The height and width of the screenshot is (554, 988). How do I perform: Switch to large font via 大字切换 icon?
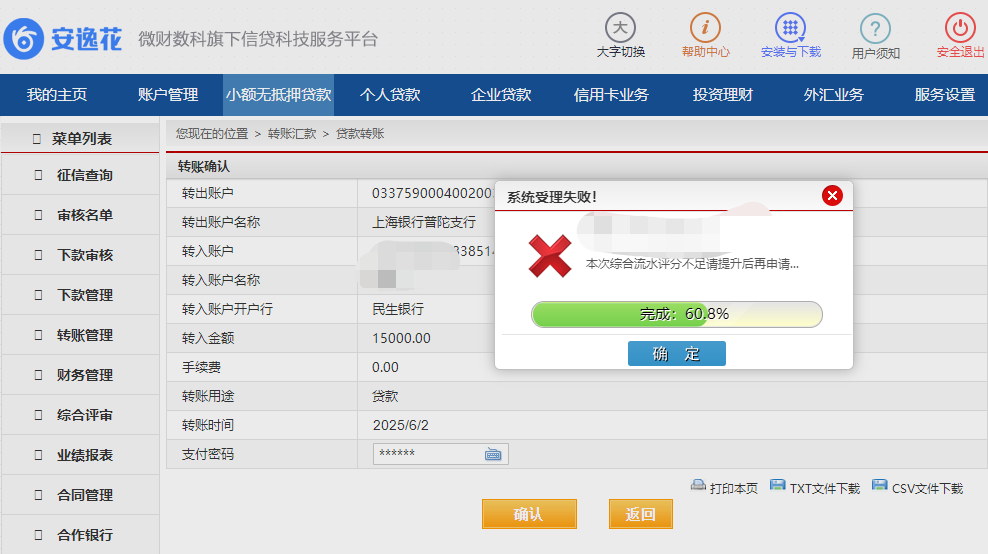tap(621, 28)
